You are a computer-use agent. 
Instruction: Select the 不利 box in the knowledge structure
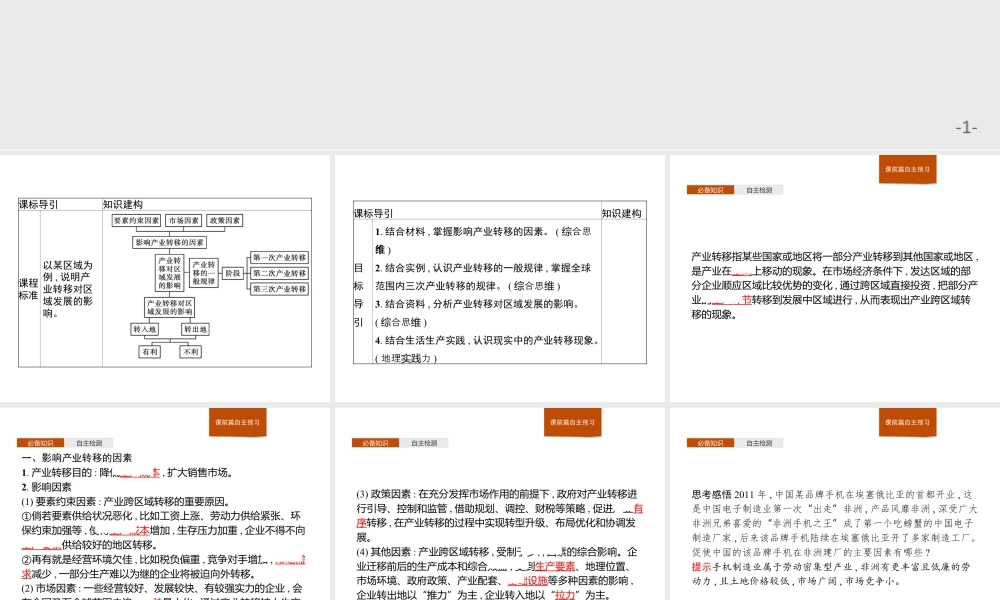(x=191, y=351)
